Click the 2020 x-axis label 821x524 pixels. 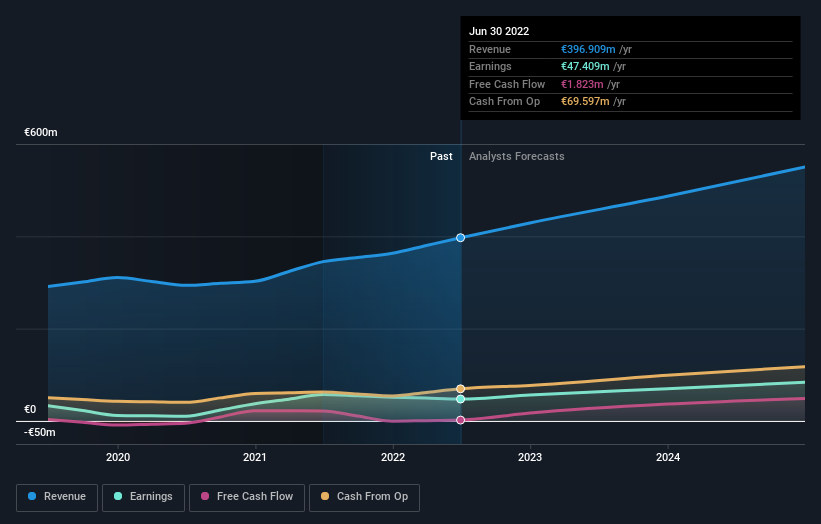[118, 457]
